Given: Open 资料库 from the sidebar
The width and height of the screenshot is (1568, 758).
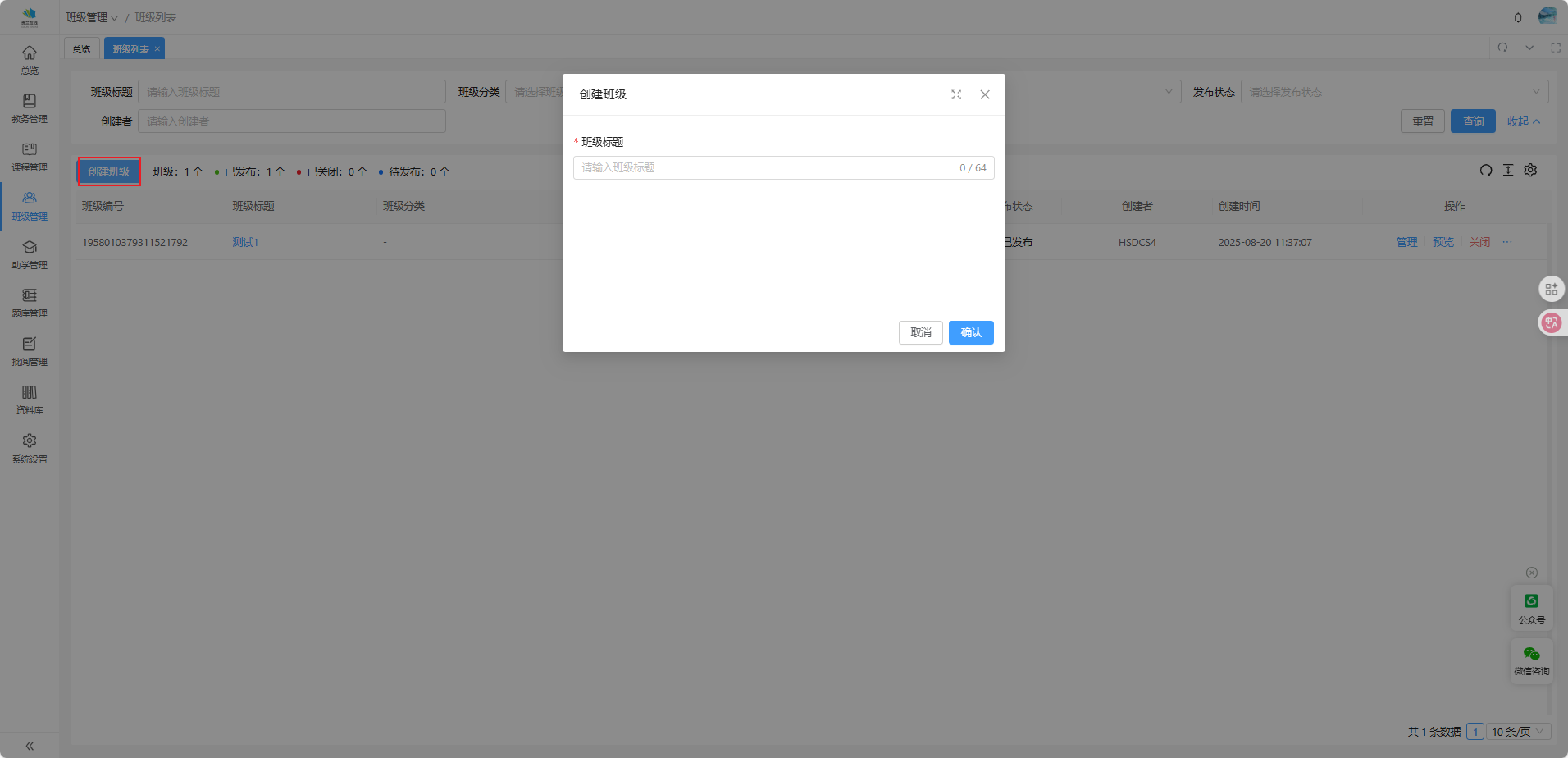Looking at the screenshot, I should 30,399.
